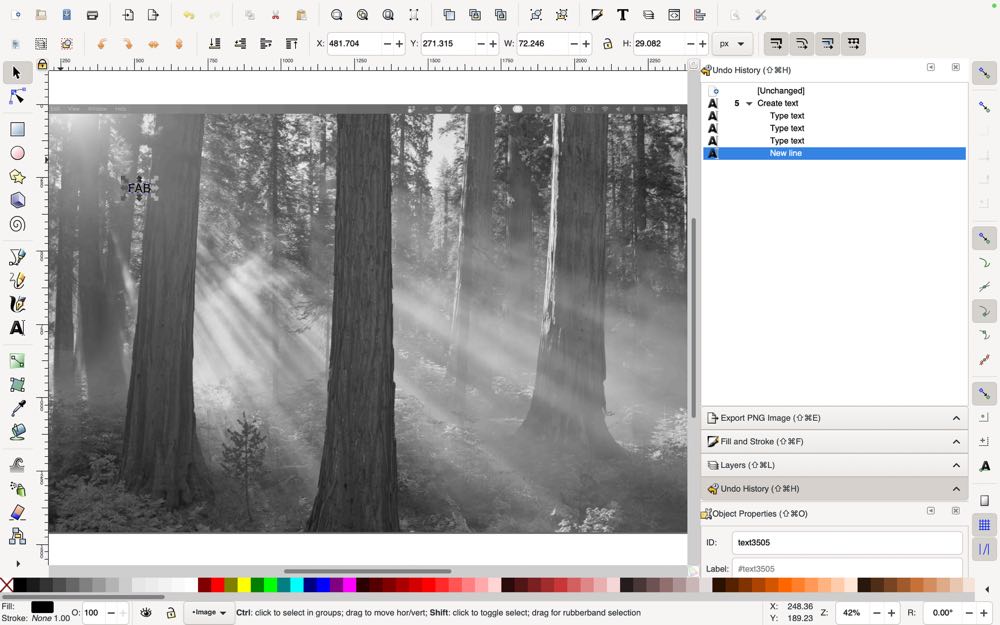The height and width of the screenshot is (625, 1000).
Task: Toggle layer lock in status bar
Action: click(x=170, y=612)
